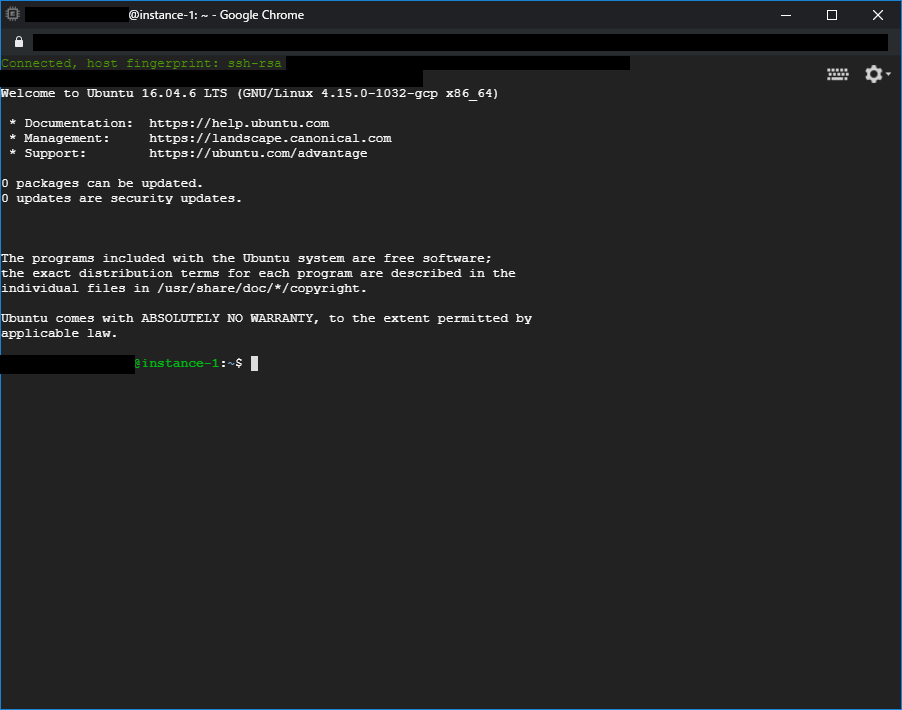902x710 pixels.
Task: Close the Chrome SSH window
Action: (x=878, y=15)
